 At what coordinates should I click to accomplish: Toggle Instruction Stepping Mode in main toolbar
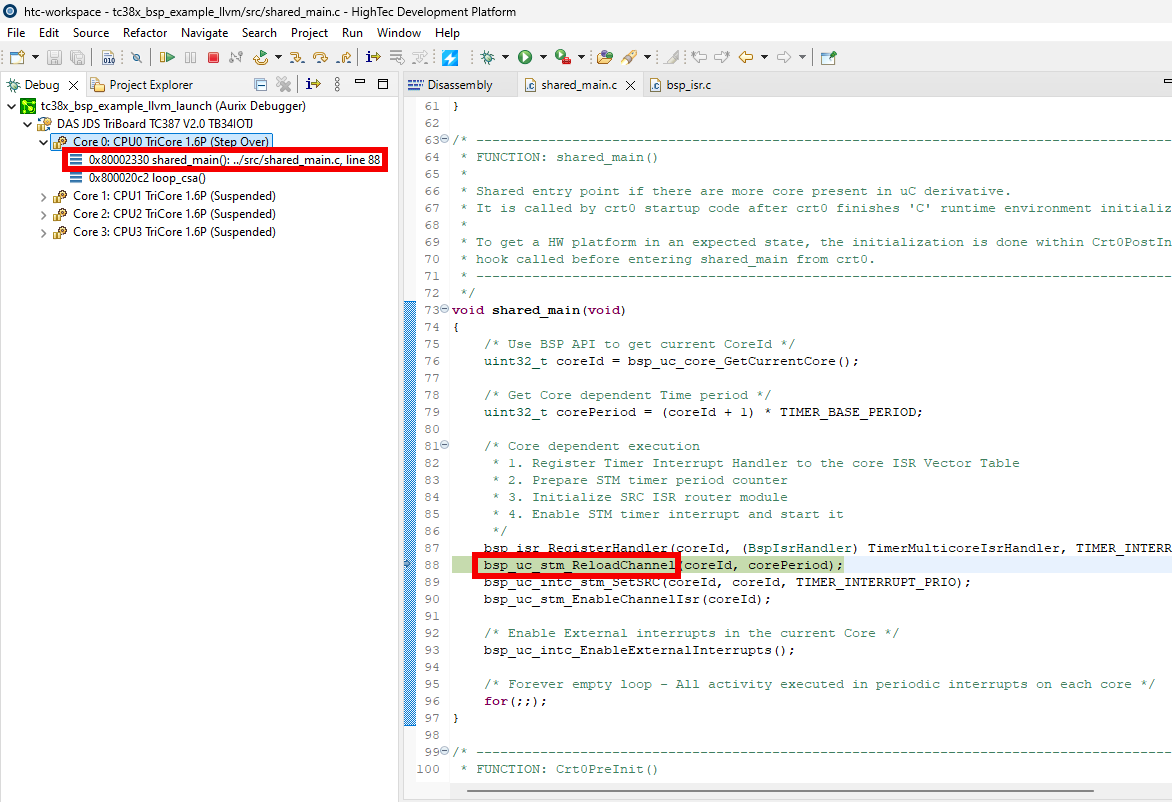[x=373, y=58]
